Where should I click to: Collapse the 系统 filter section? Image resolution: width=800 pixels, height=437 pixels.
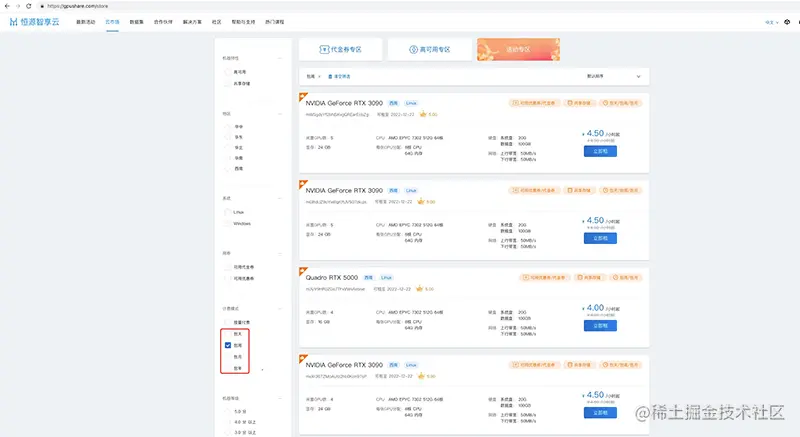(x=280, y=198)
